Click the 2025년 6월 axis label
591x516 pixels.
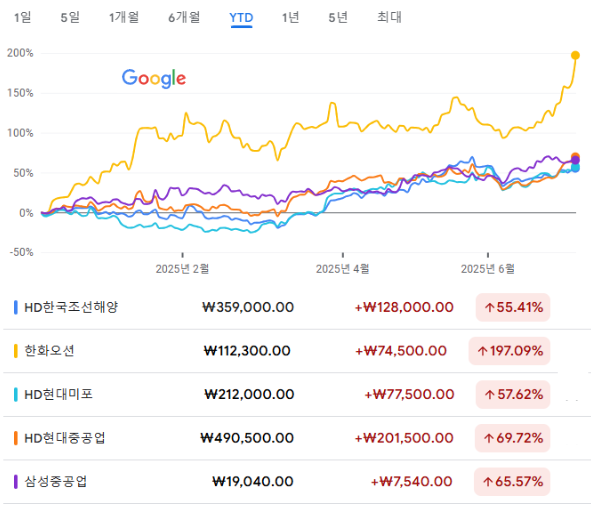[488, 269]
